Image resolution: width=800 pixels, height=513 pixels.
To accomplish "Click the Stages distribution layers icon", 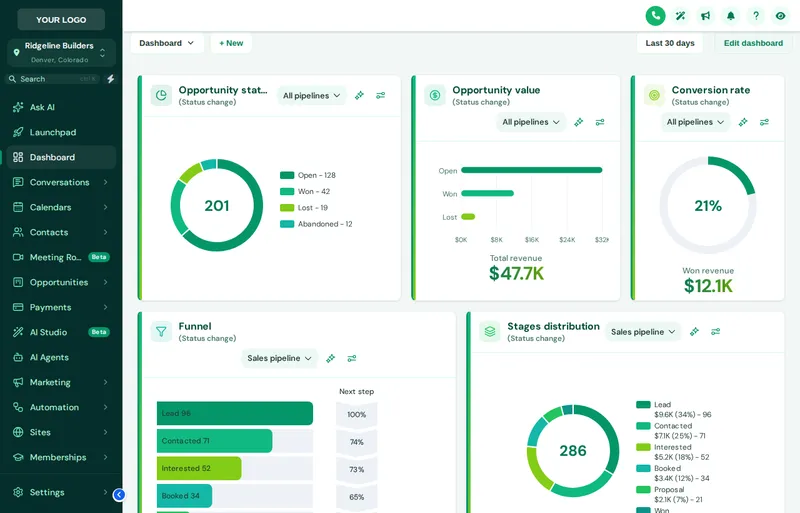I will [x=490, y=332].
